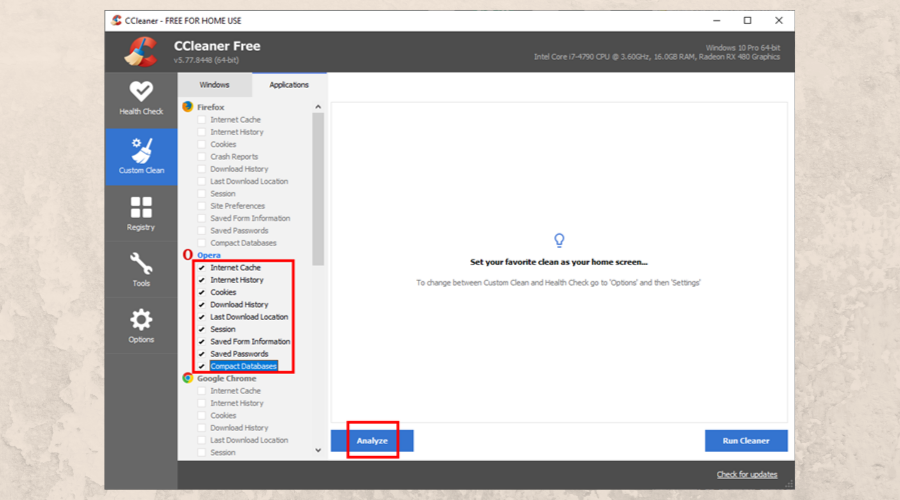
Task: Close the CCleaner window
Action: coord(779,21)
